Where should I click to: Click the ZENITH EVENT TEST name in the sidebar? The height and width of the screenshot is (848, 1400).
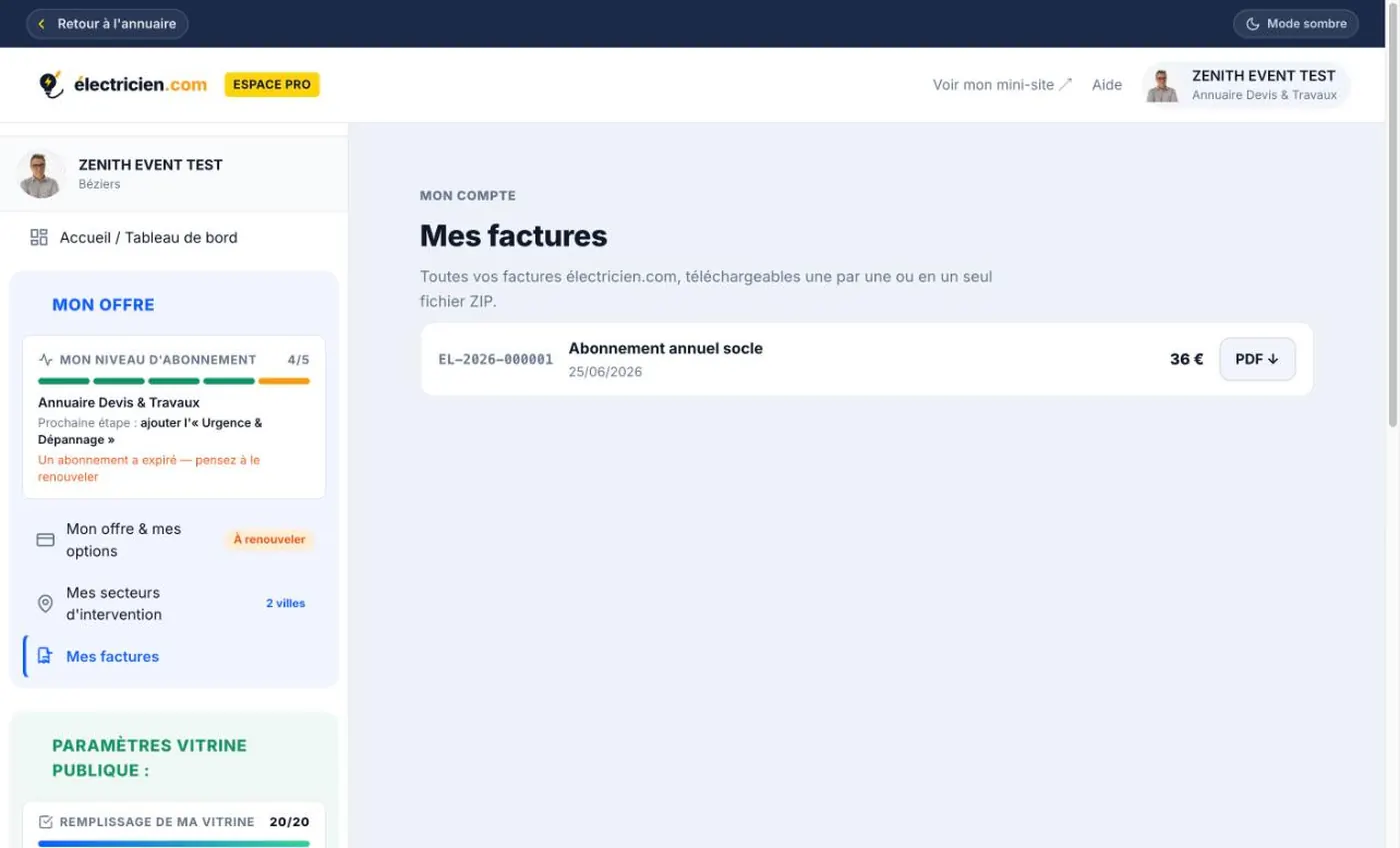pos(151,165)
